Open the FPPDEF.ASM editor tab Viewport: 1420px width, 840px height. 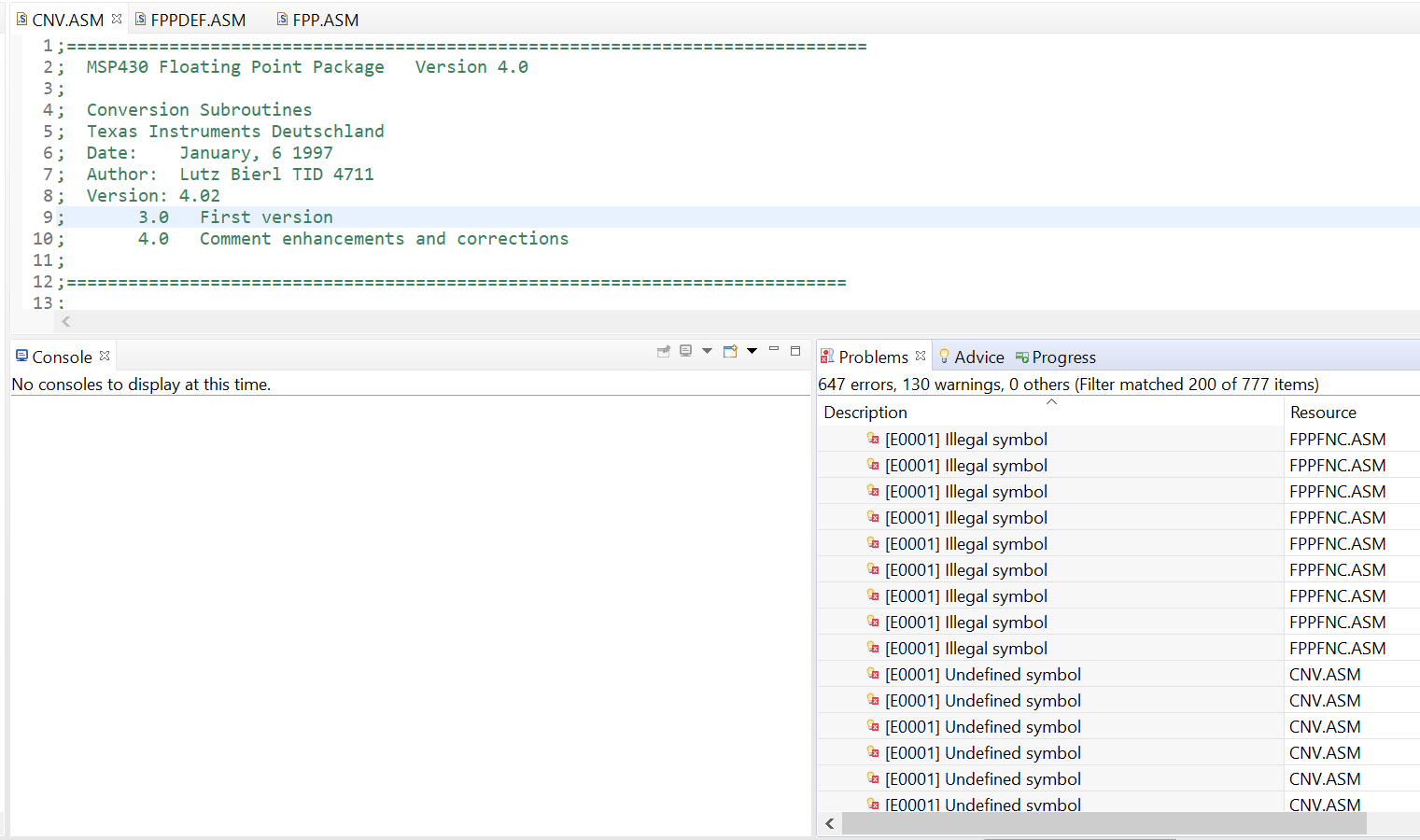tap(198, 20)
